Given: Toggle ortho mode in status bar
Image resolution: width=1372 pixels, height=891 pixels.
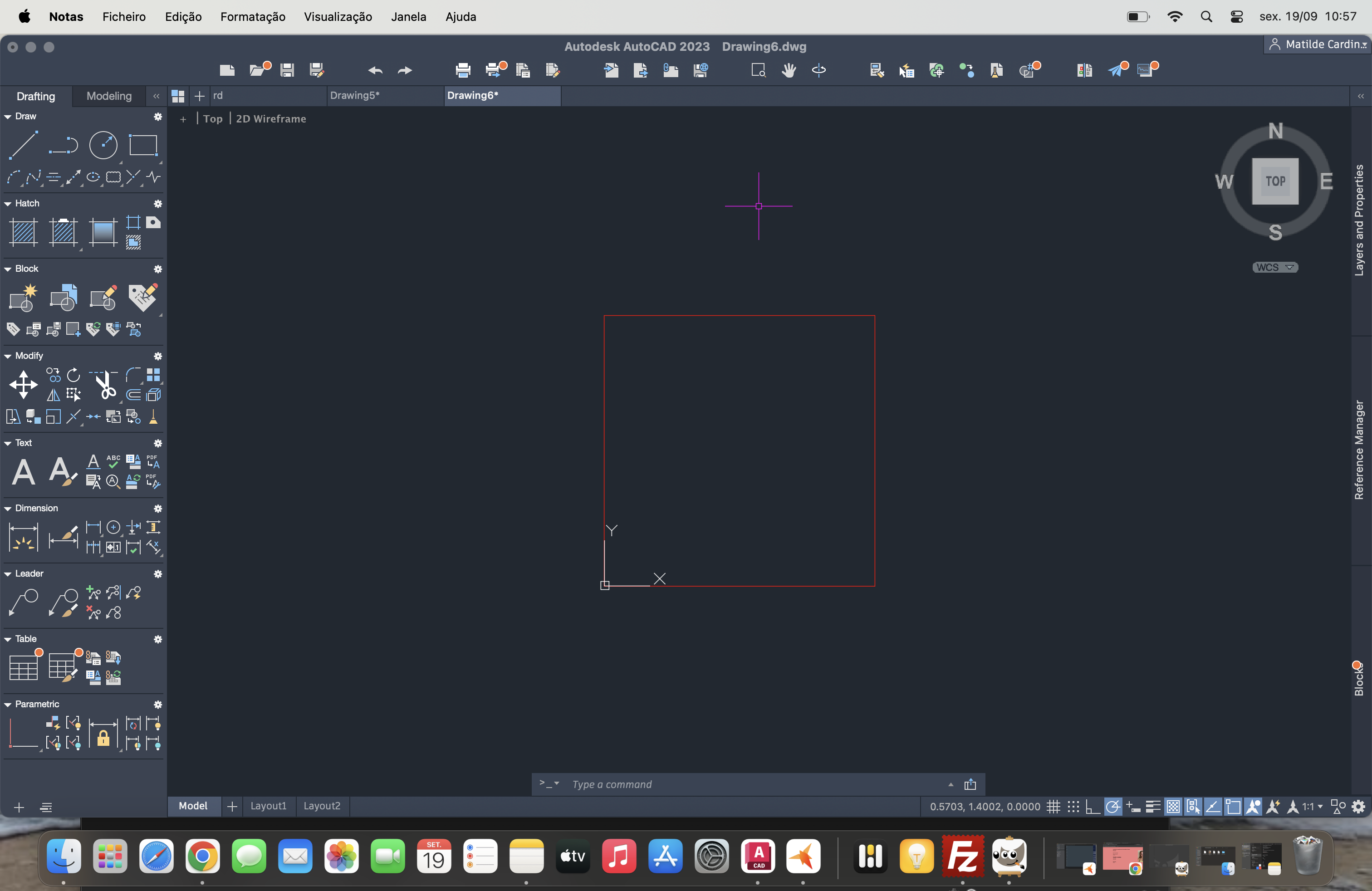Looking at the screenshot, I should point(1093,807).
